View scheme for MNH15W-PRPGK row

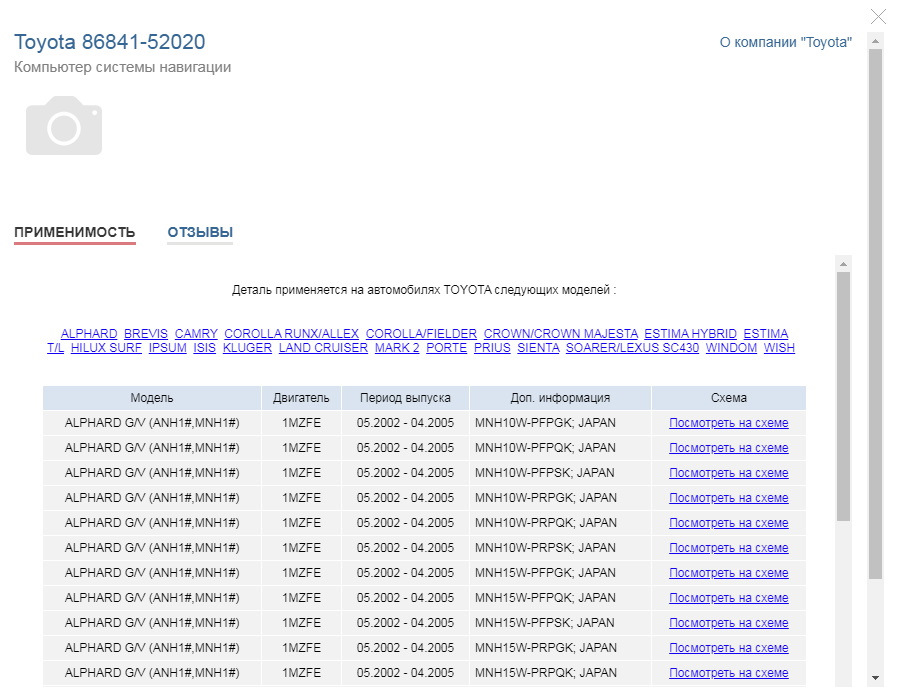pos(729,648)
